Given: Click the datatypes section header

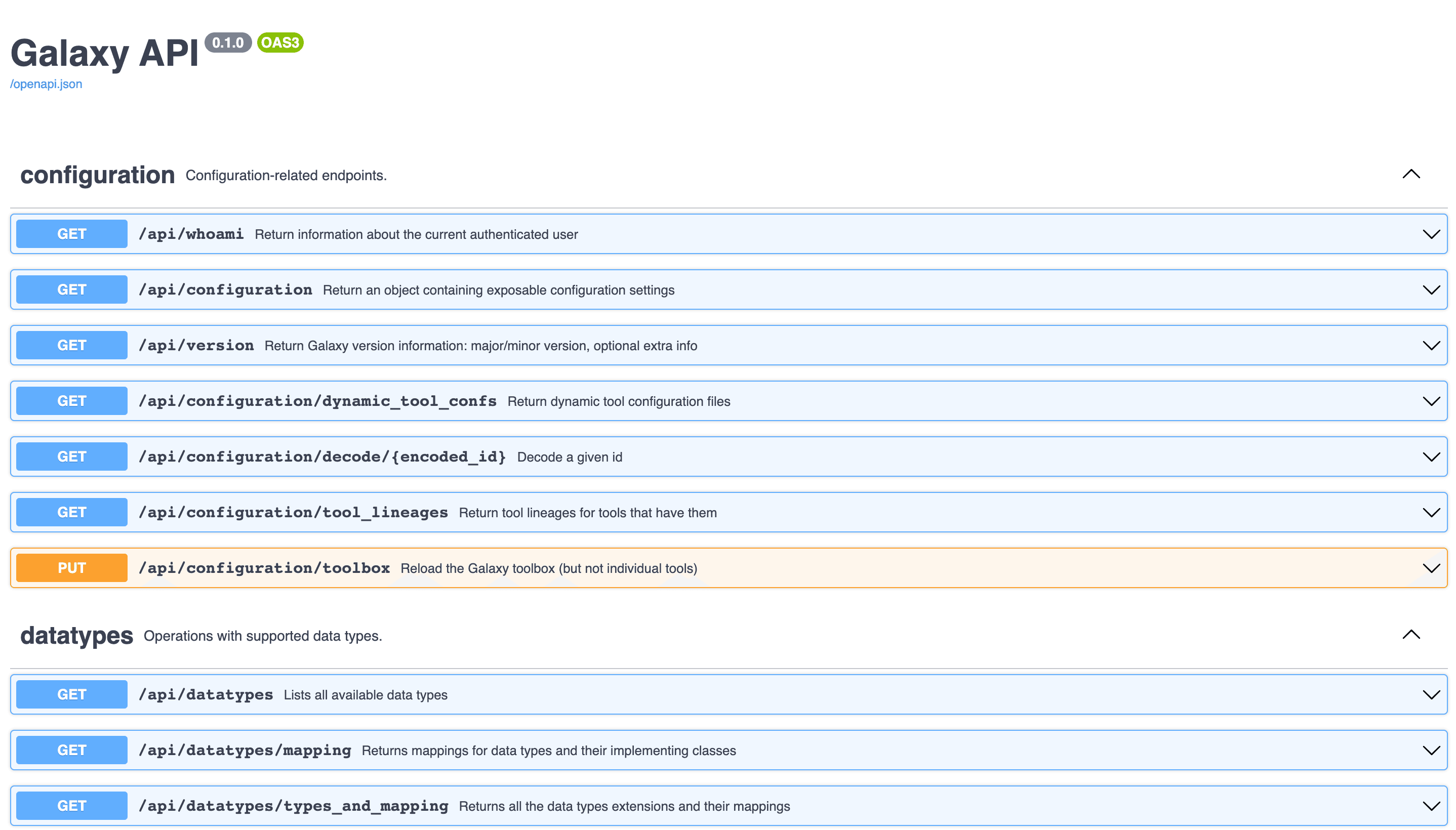Looking at the screenshot, I should pos(77,636).
